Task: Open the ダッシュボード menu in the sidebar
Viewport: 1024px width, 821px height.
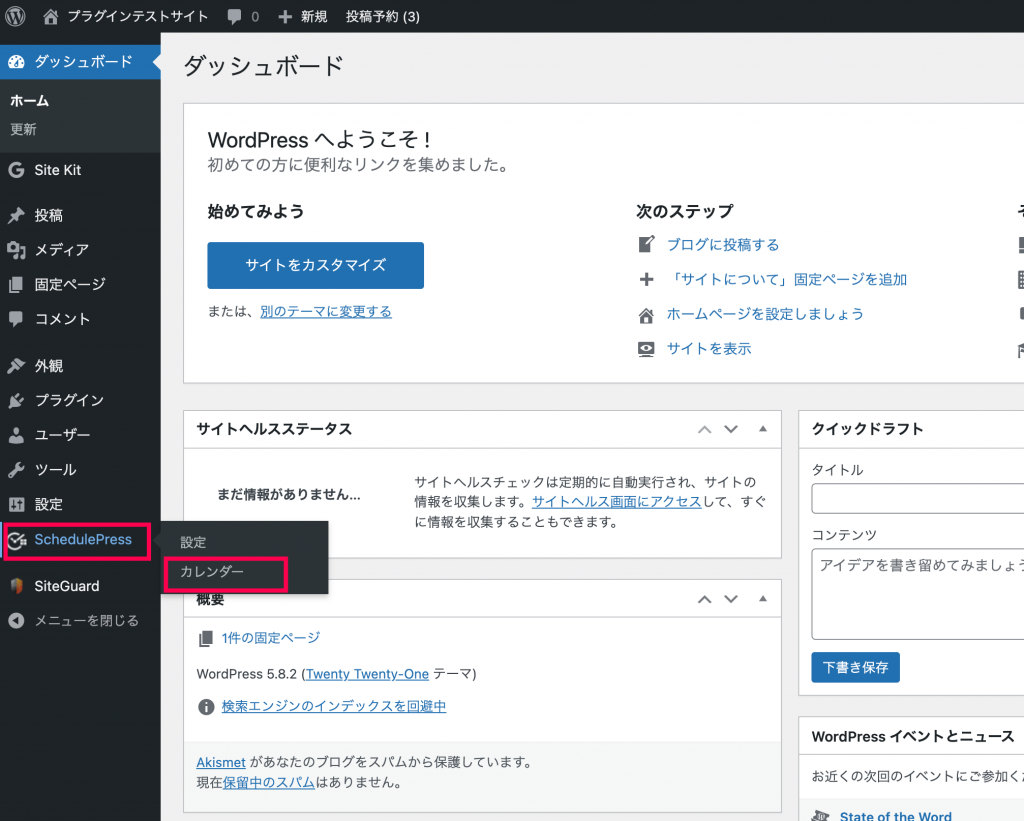Action: [x=80, y=62]
